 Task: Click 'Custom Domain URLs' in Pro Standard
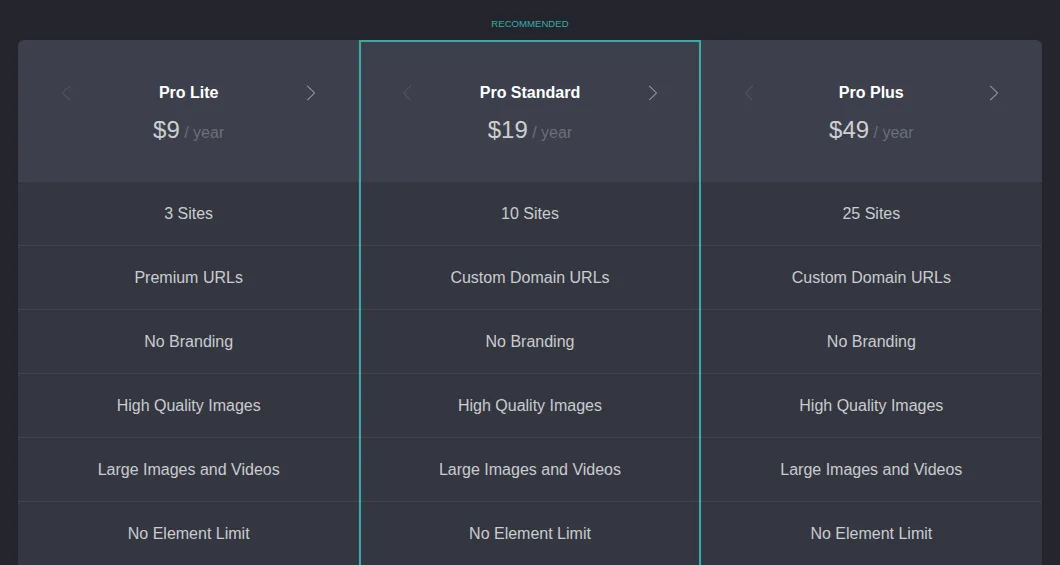530,278
